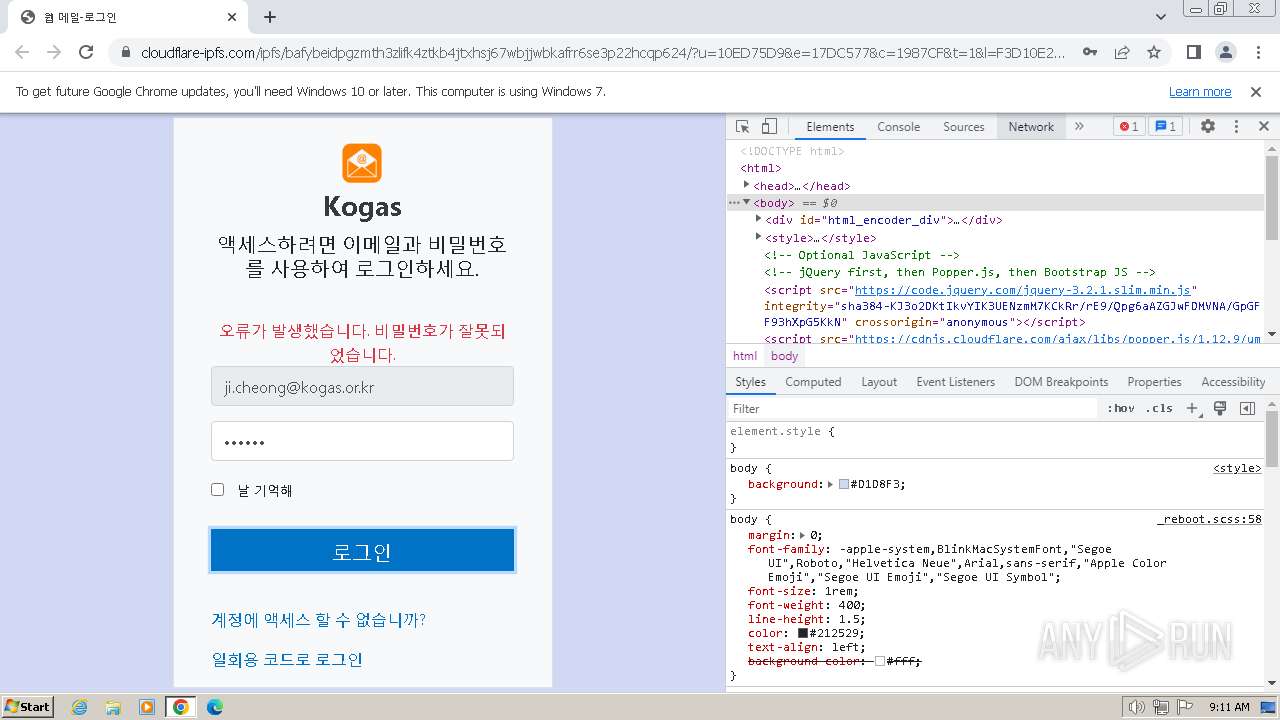1280x720 pixels.
Task: Go forward in browser history
Action: coord(54,52)
